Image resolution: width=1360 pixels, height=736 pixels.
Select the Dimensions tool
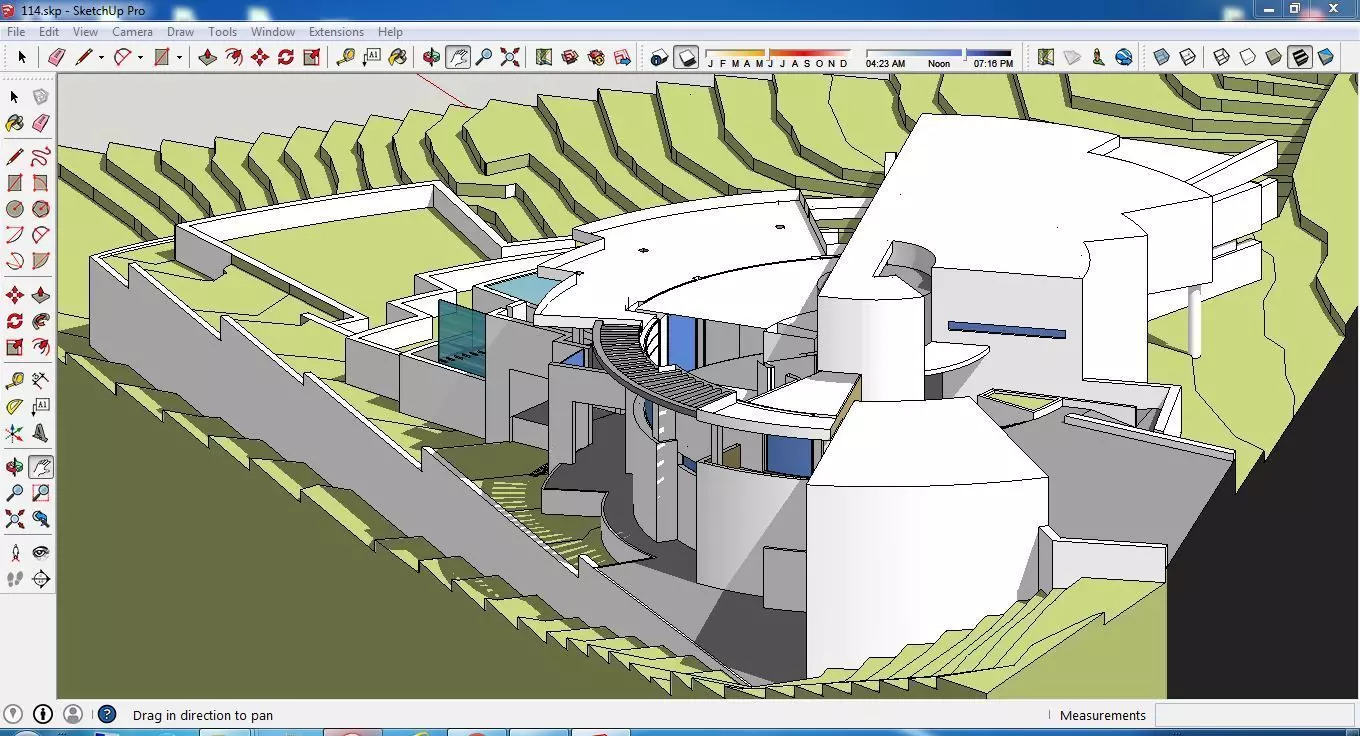click(x=40, y=381)
